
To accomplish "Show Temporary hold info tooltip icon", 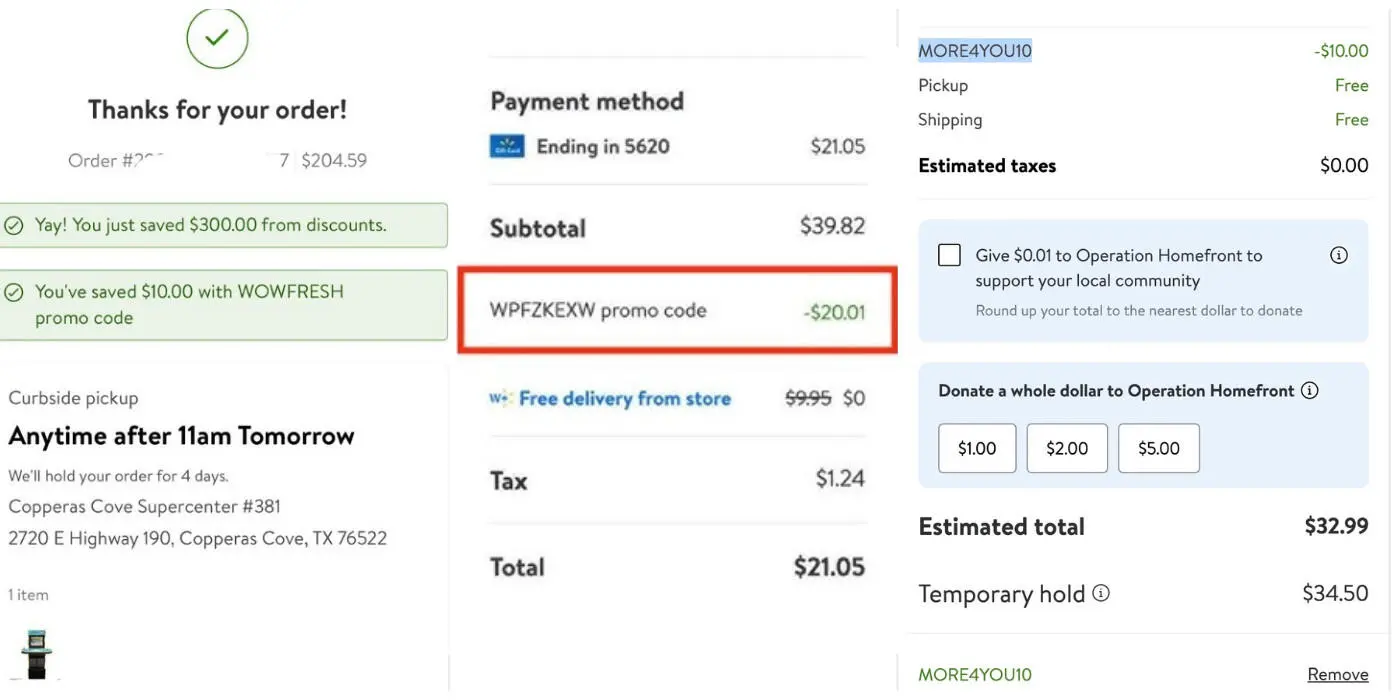I will point(1101,593).
